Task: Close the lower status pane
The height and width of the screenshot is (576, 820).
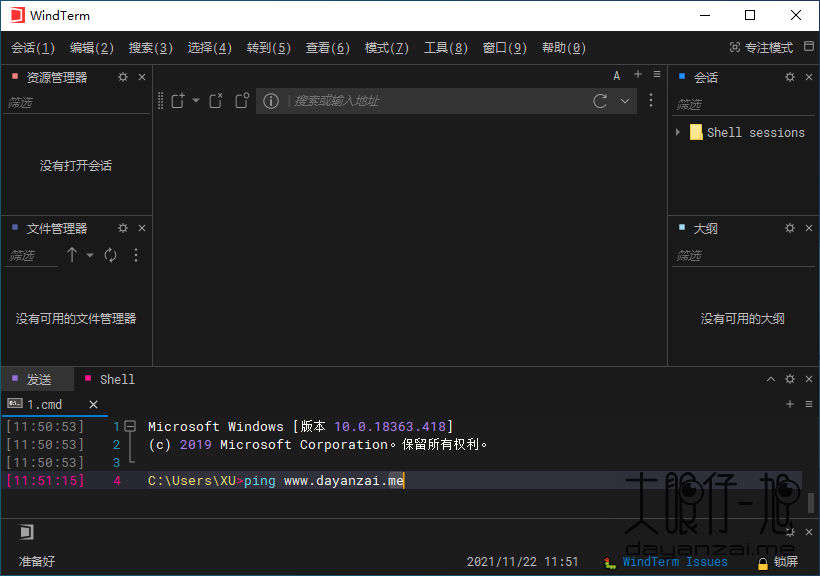Action: (809, 532)
